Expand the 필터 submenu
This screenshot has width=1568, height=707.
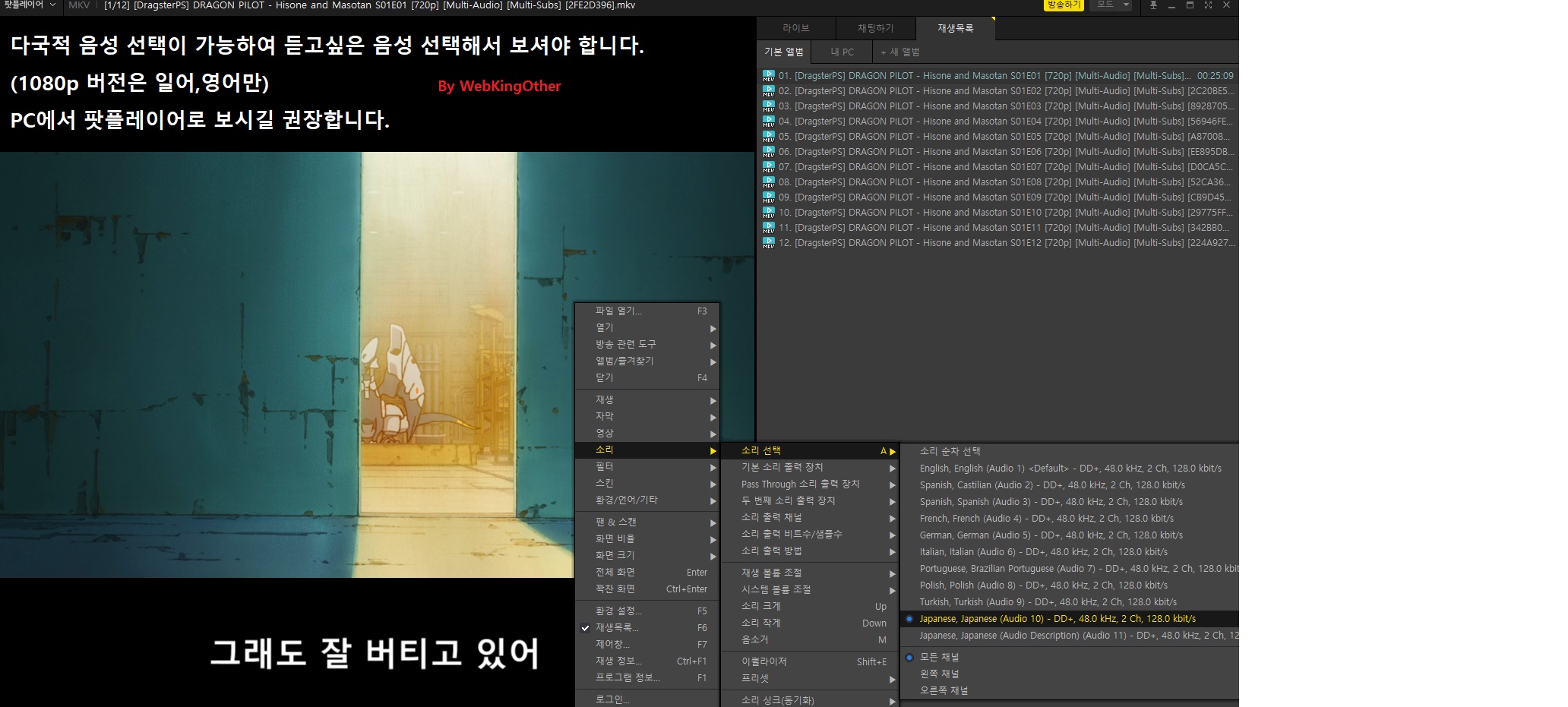pyautogui.click(x=647, y=467)
